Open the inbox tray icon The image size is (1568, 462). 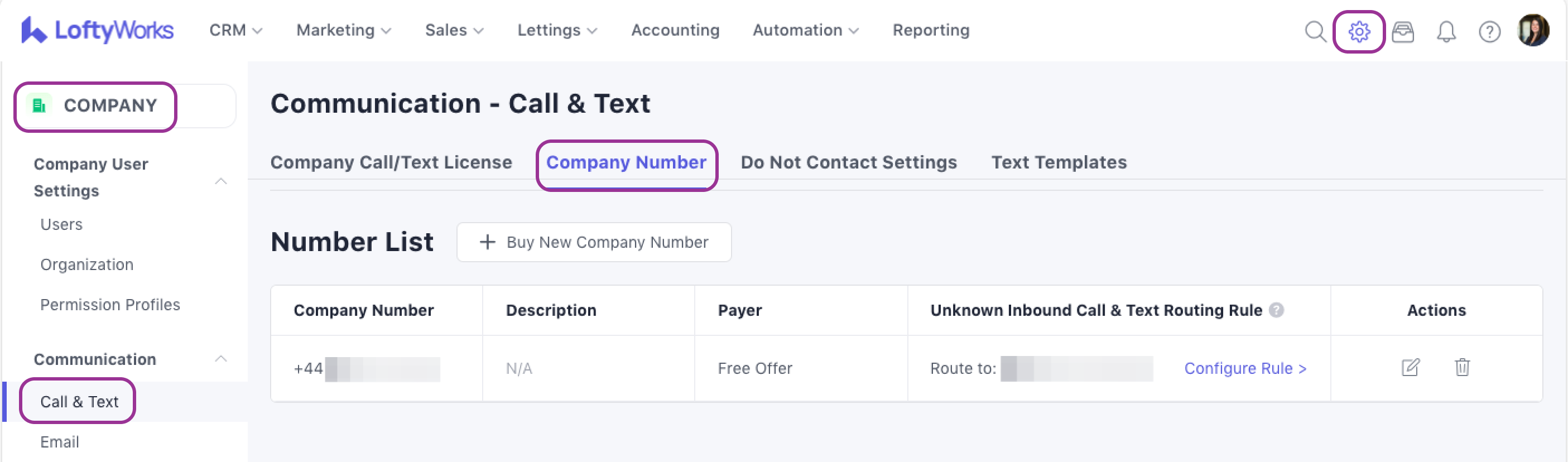pyautogui.click(x=1402, y=31)
